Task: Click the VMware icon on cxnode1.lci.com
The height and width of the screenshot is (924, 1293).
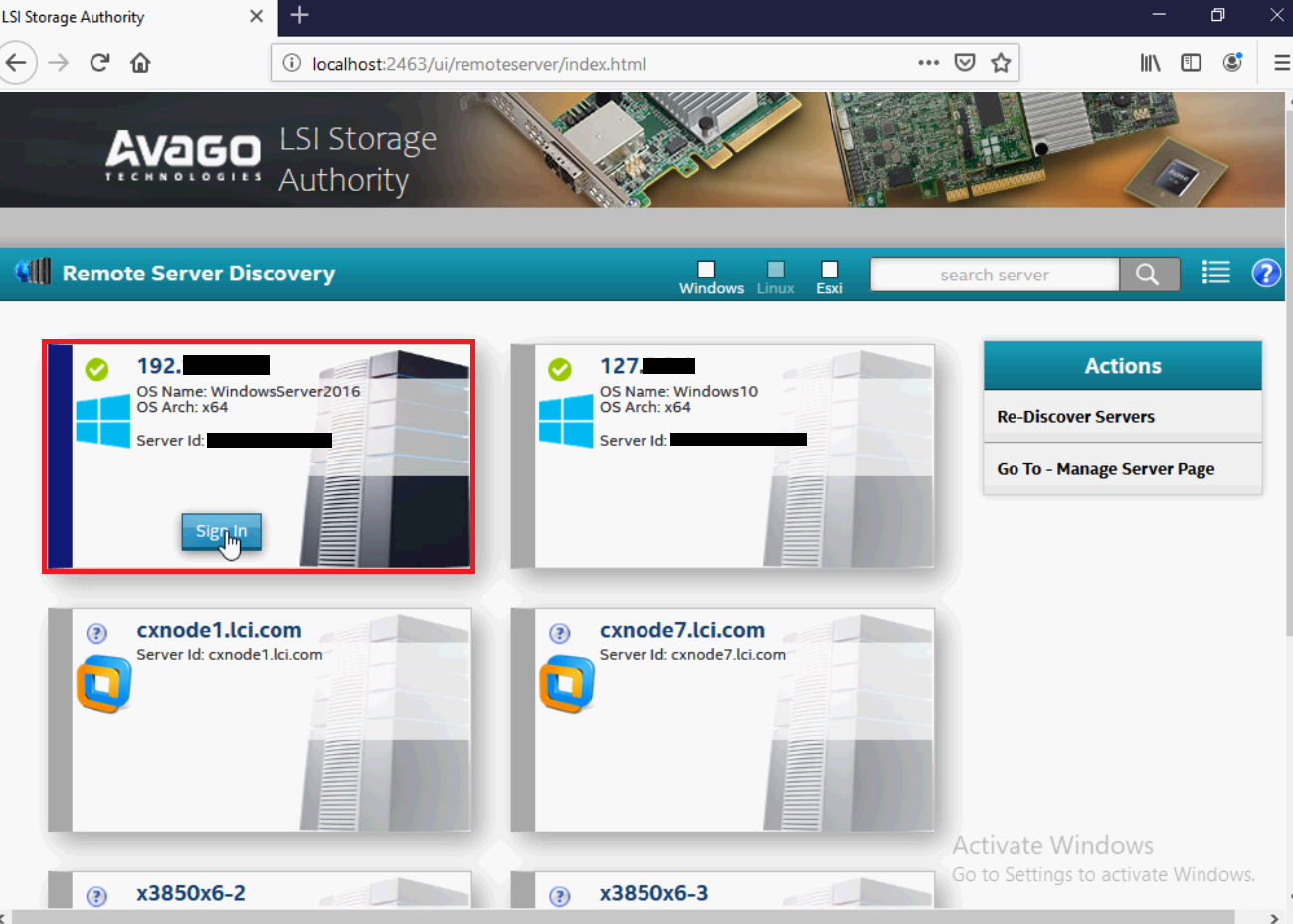Action: (104, 684)
